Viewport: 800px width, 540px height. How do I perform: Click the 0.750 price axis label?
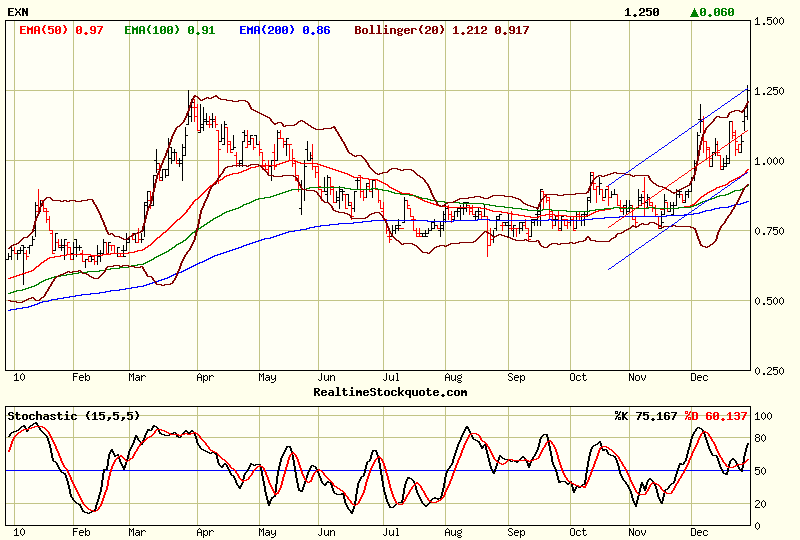tap(769, 231)
